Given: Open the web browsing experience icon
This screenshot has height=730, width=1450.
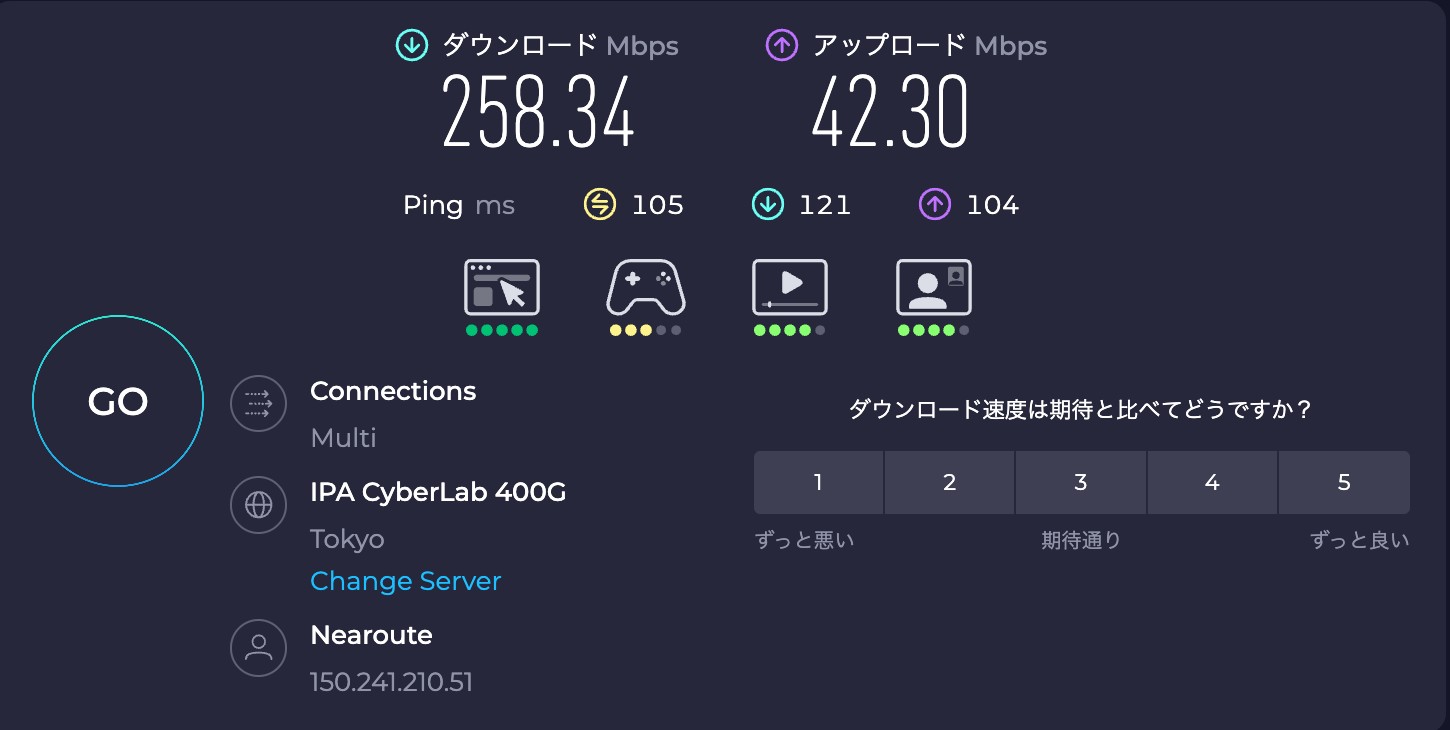Looking at the screenshot, I should 502,288.
